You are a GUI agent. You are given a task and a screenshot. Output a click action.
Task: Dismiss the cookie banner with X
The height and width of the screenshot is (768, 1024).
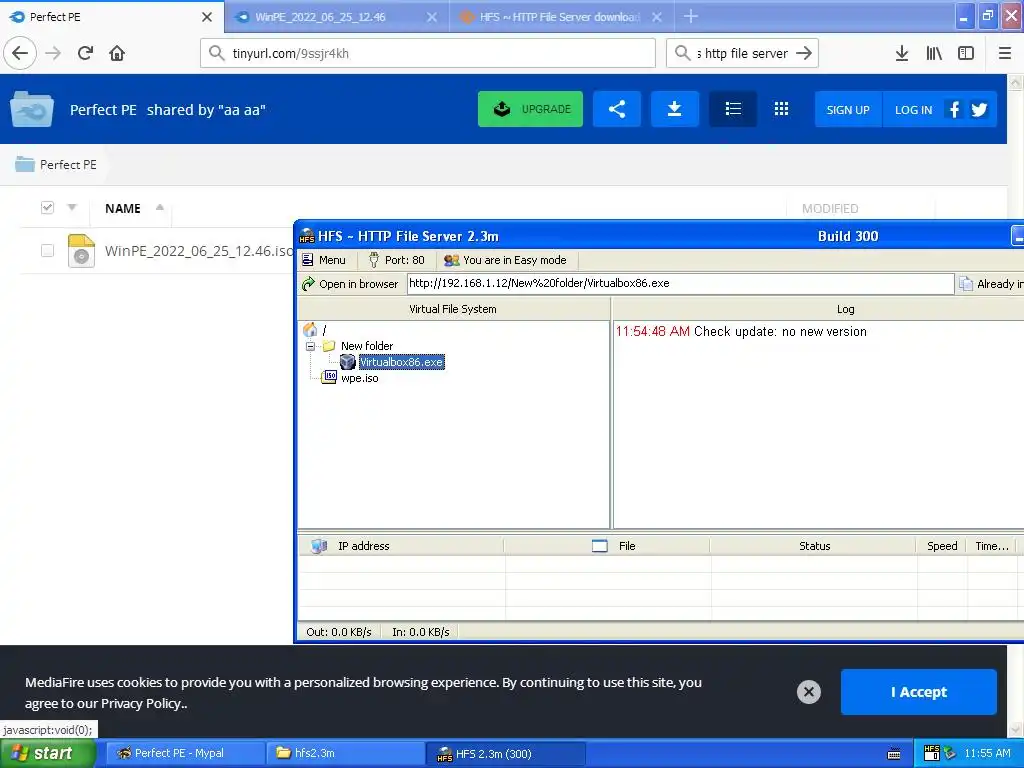[808, 692]
